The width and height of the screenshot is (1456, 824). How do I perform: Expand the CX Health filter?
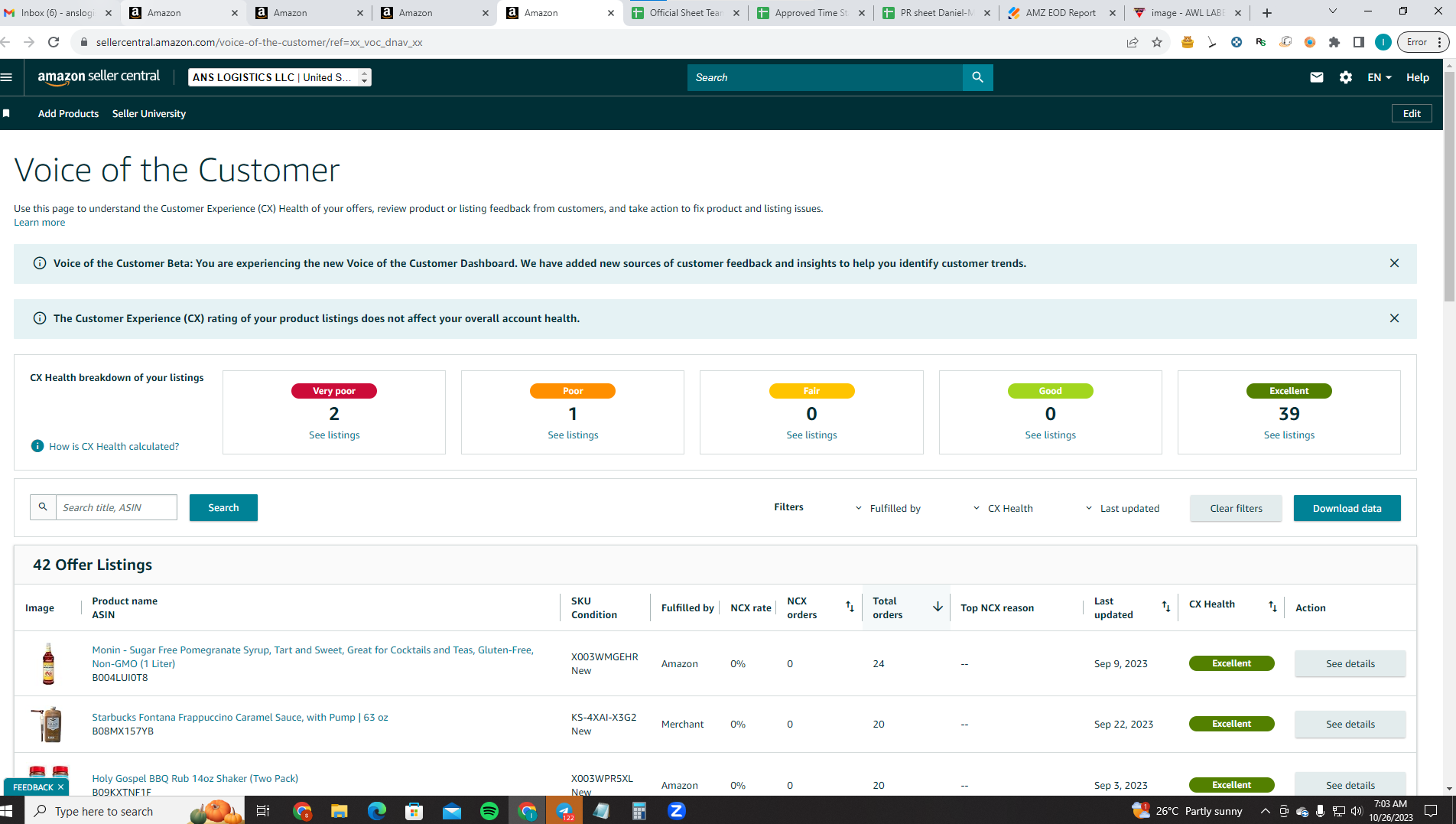1003,508
